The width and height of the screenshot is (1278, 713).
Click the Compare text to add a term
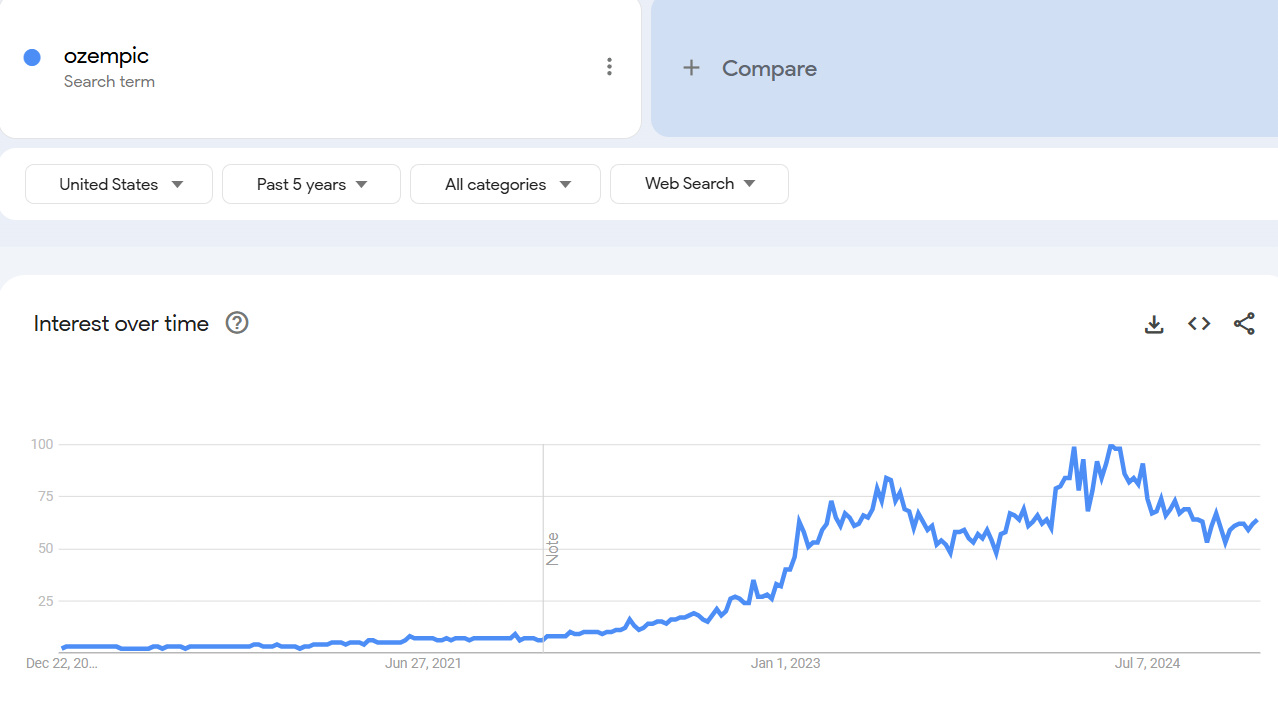[x=769, y=68]
